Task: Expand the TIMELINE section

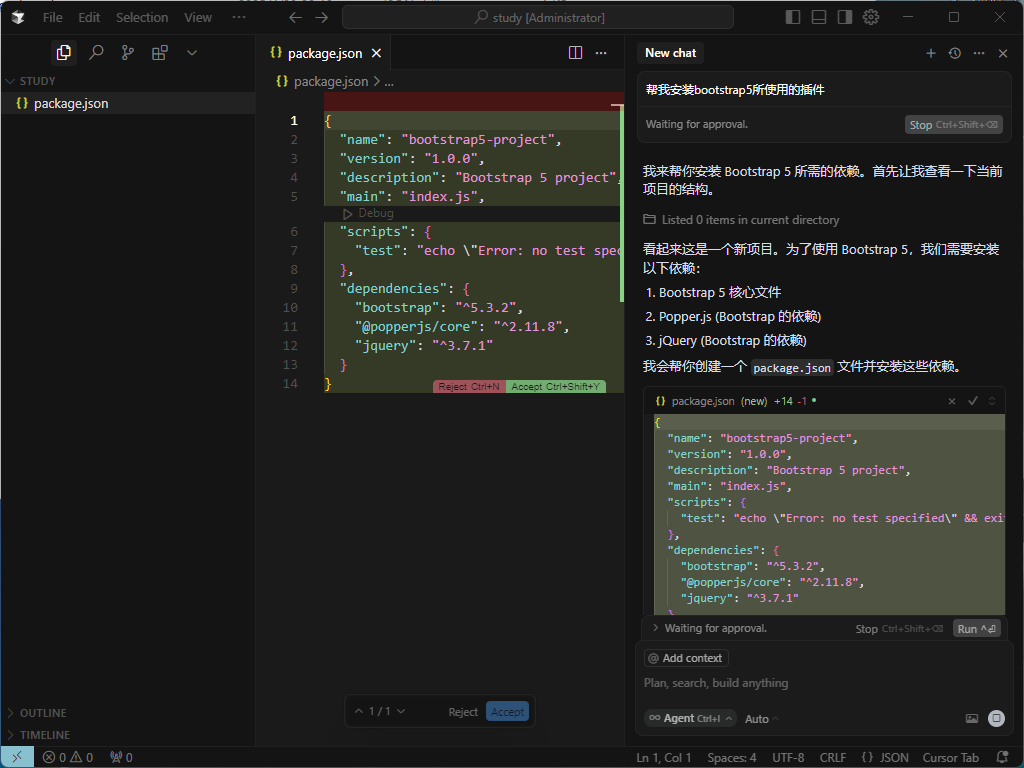Action: [x=45, y=735]
